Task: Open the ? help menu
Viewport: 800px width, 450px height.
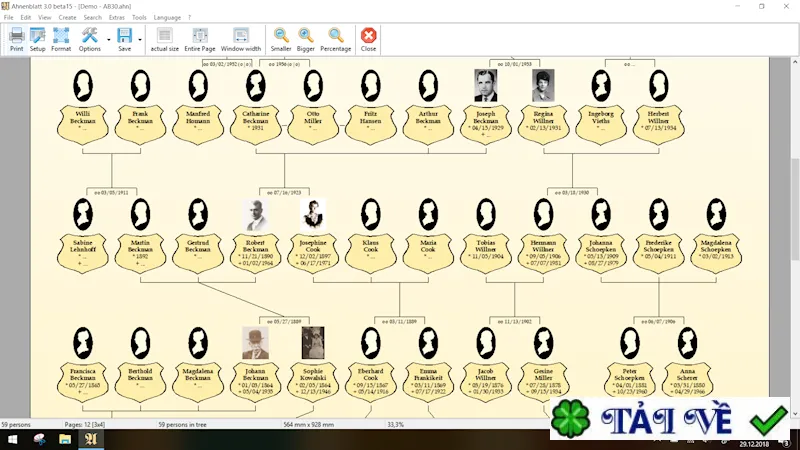Action: pos(189,17)
